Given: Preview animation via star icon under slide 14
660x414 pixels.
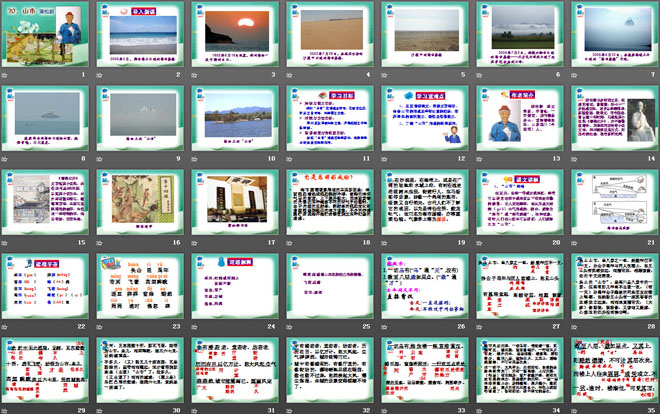Looking at the screenshot, I should (x=575, y=159).
